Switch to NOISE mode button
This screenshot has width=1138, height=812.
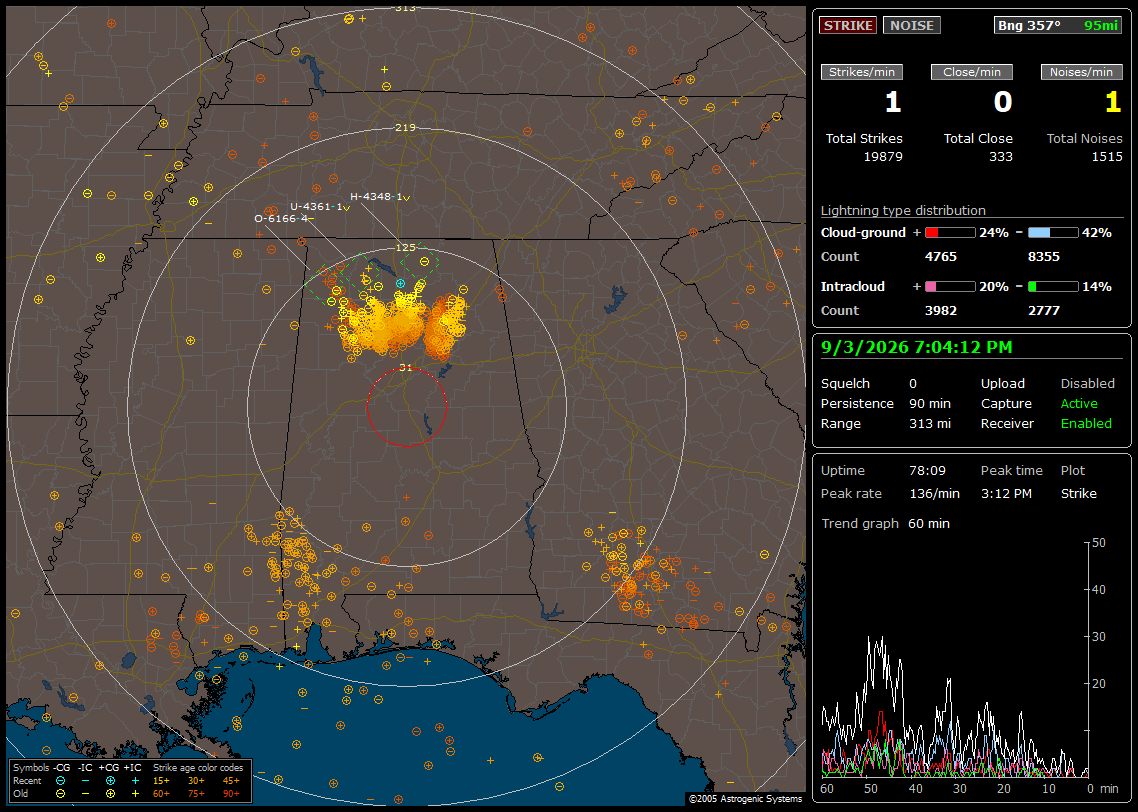tap(912, 25)
